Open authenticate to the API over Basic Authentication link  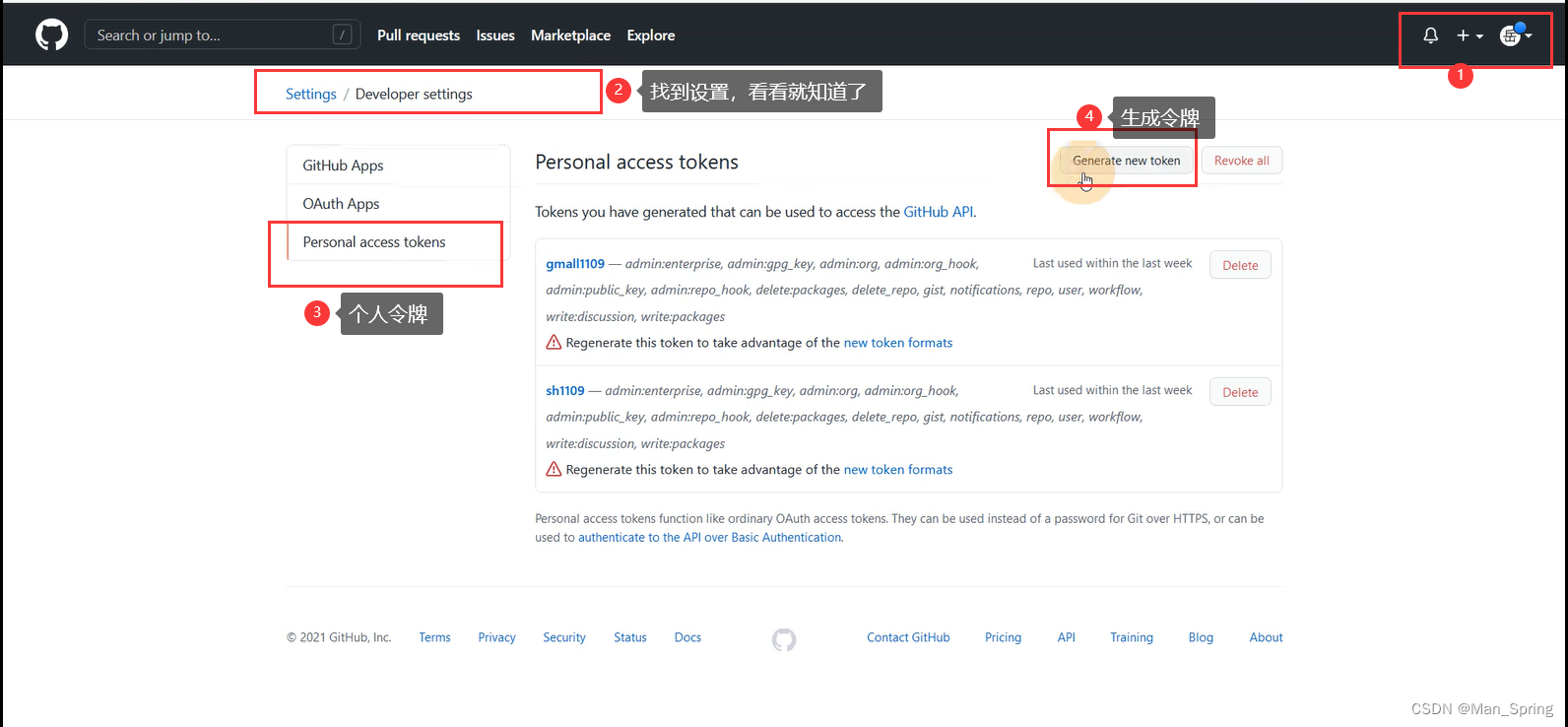(710, 538)
